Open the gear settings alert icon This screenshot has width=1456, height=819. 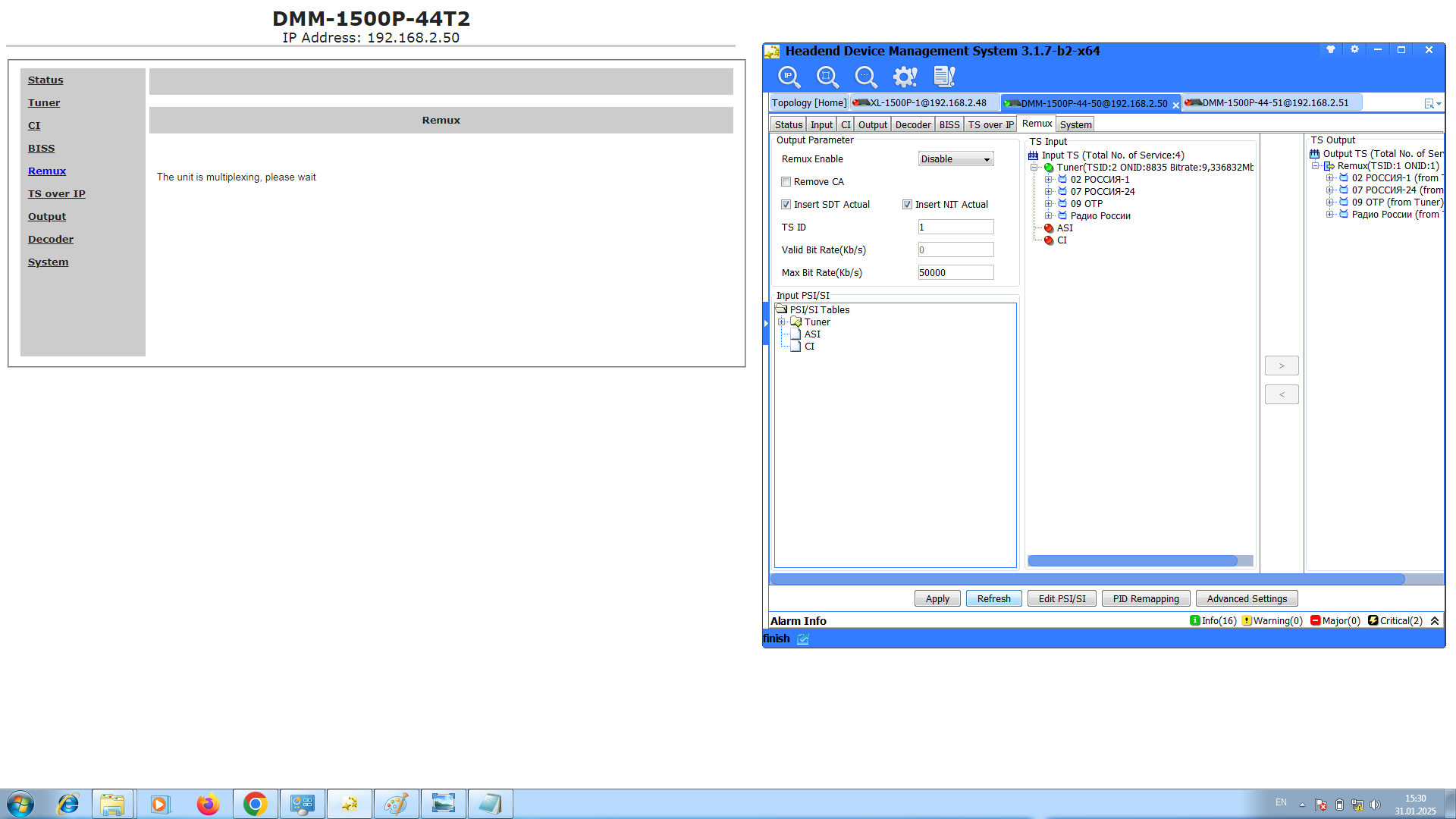pyautogui.click(x=905, y=77)
